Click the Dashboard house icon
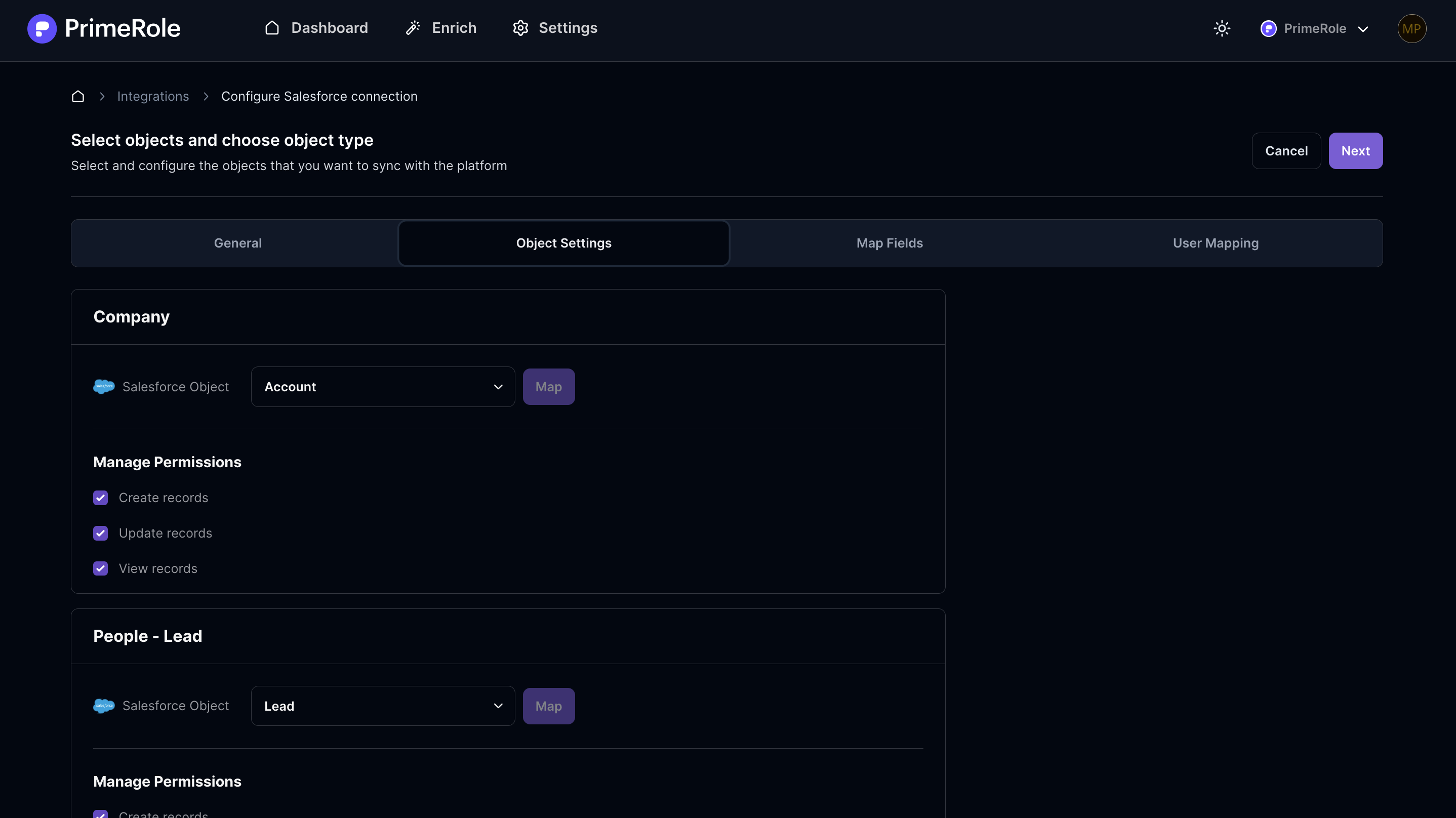The image size is (1456, 818). [272, 28]
